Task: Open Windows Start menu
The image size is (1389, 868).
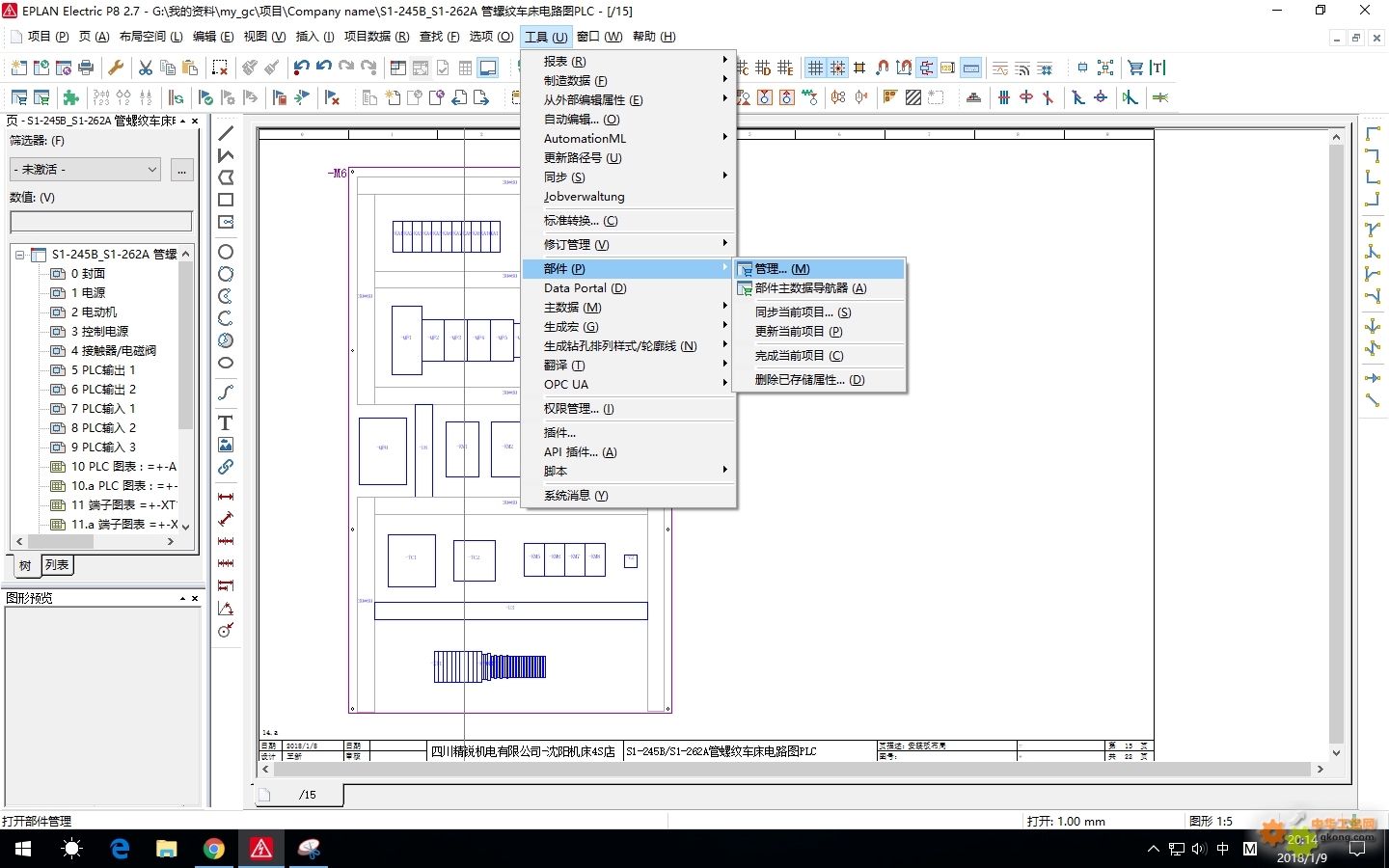Action: pos(23,849)
